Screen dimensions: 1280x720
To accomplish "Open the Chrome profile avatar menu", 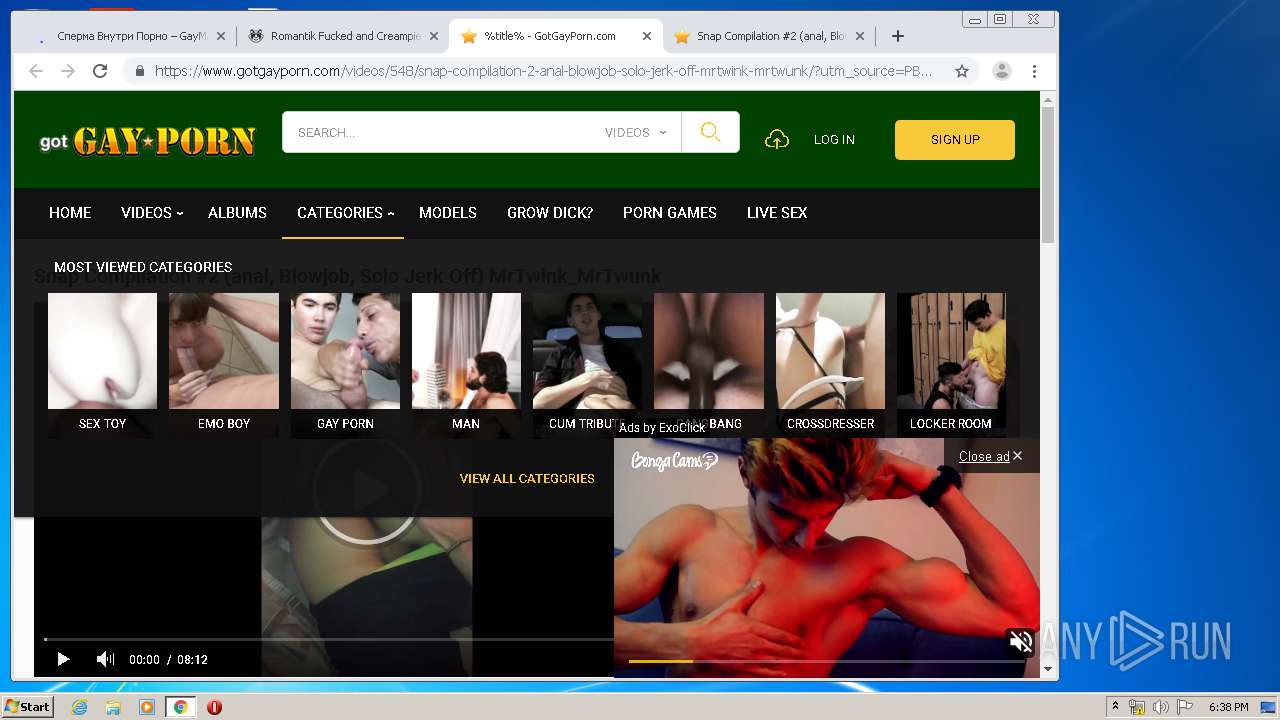I will [1001, 71].
